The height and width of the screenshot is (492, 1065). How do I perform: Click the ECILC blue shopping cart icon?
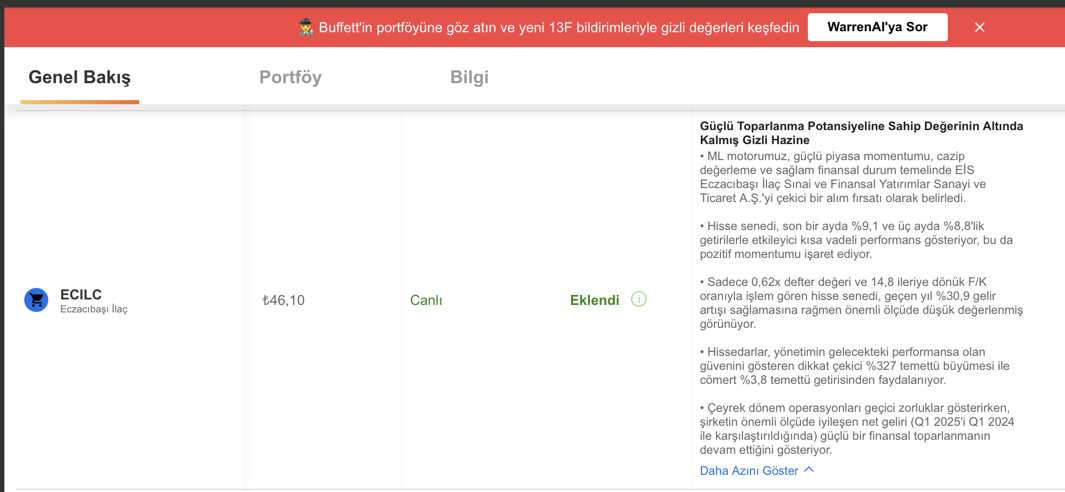tap(35, 299)
